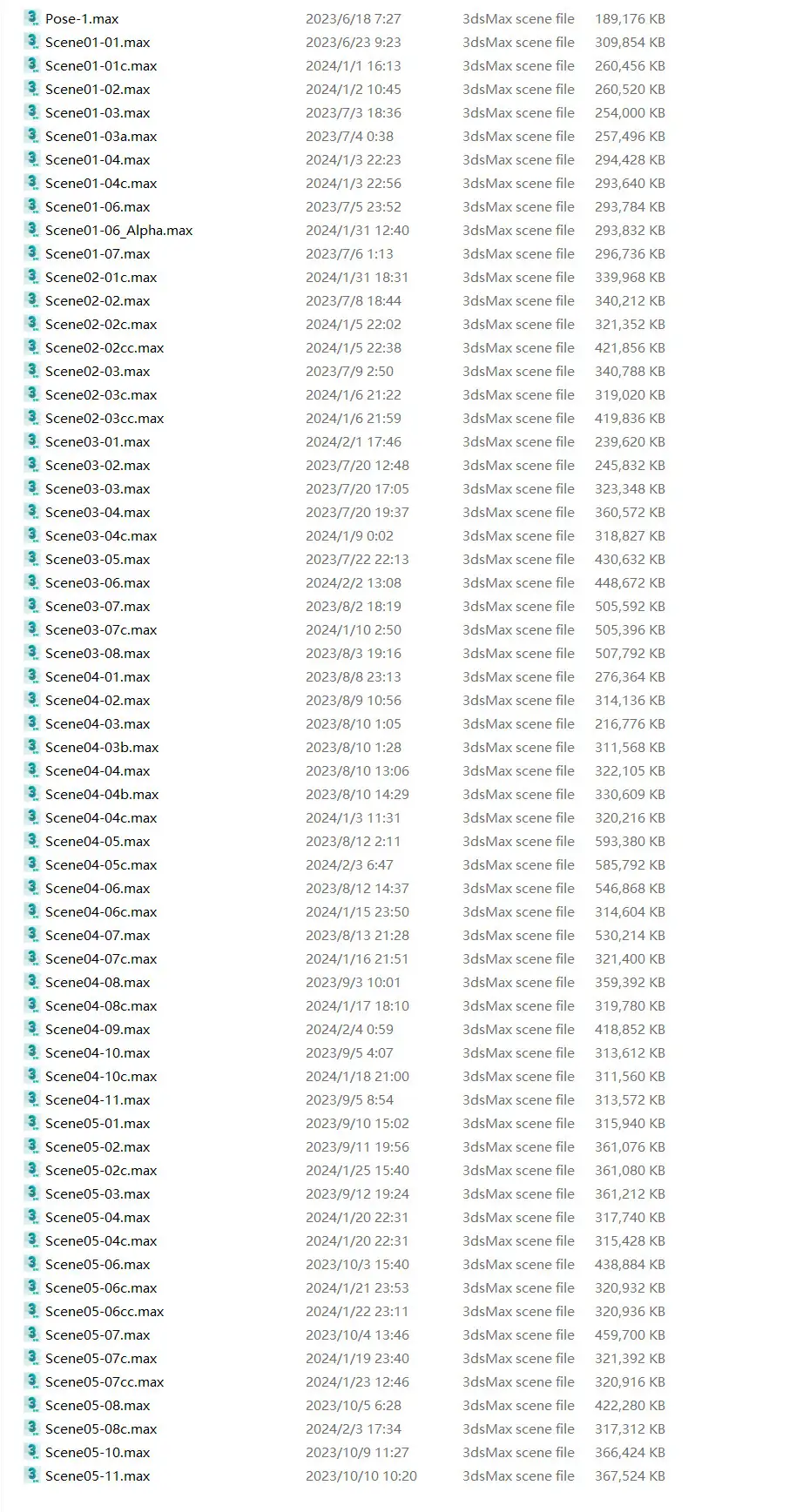Click the Scene01-07.max file name
796x1512 pixels.
98,253
